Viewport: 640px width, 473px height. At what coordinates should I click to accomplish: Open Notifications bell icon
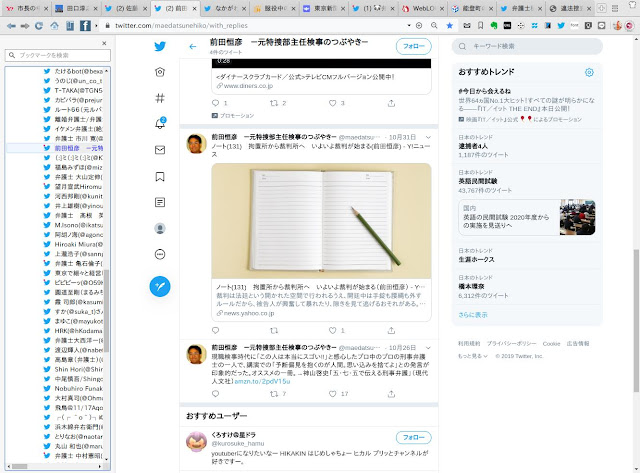(x=160, y=124)
